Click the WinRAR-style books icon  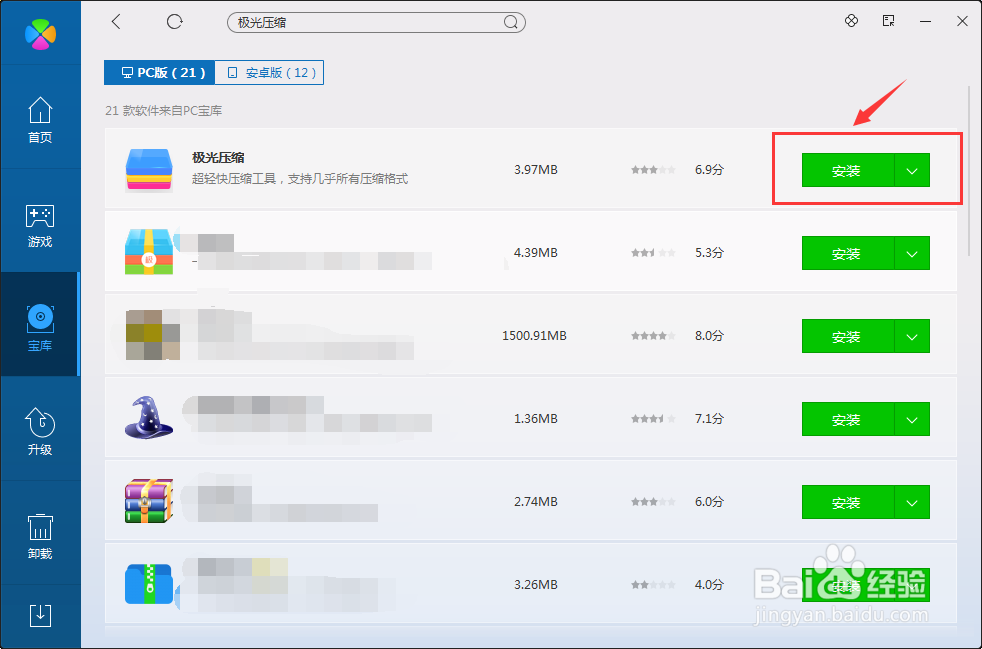pyautogui.click(x=149, y=501)
